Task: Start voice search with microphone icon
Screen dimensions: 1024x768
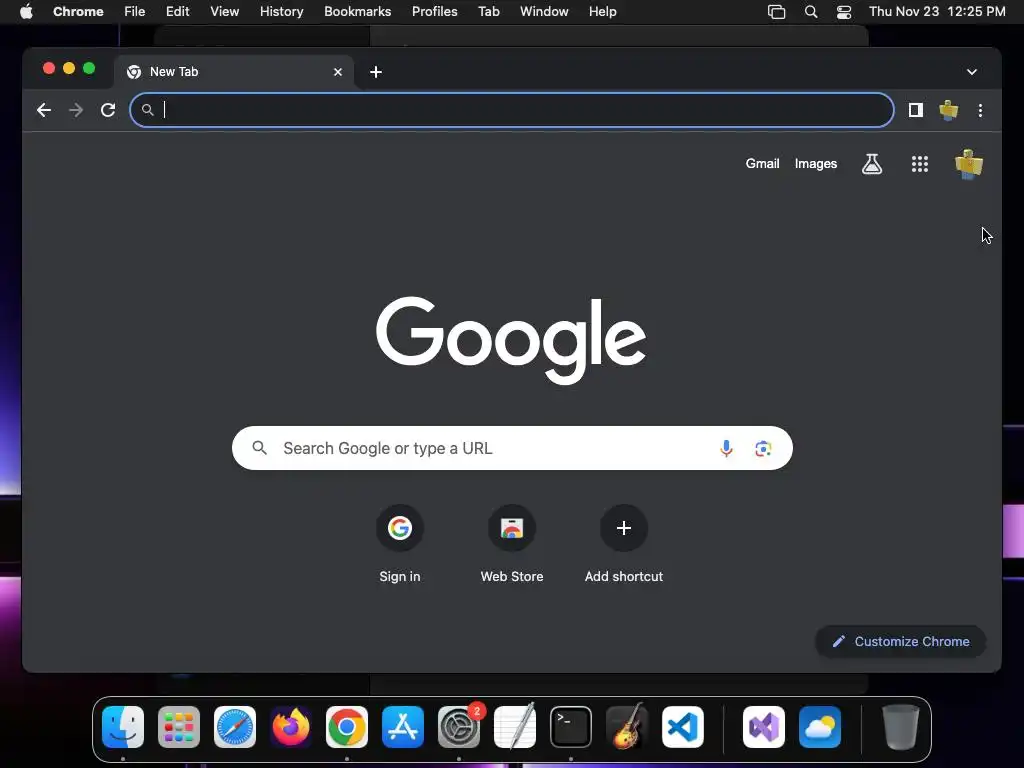Action: (x=726, y=449)
